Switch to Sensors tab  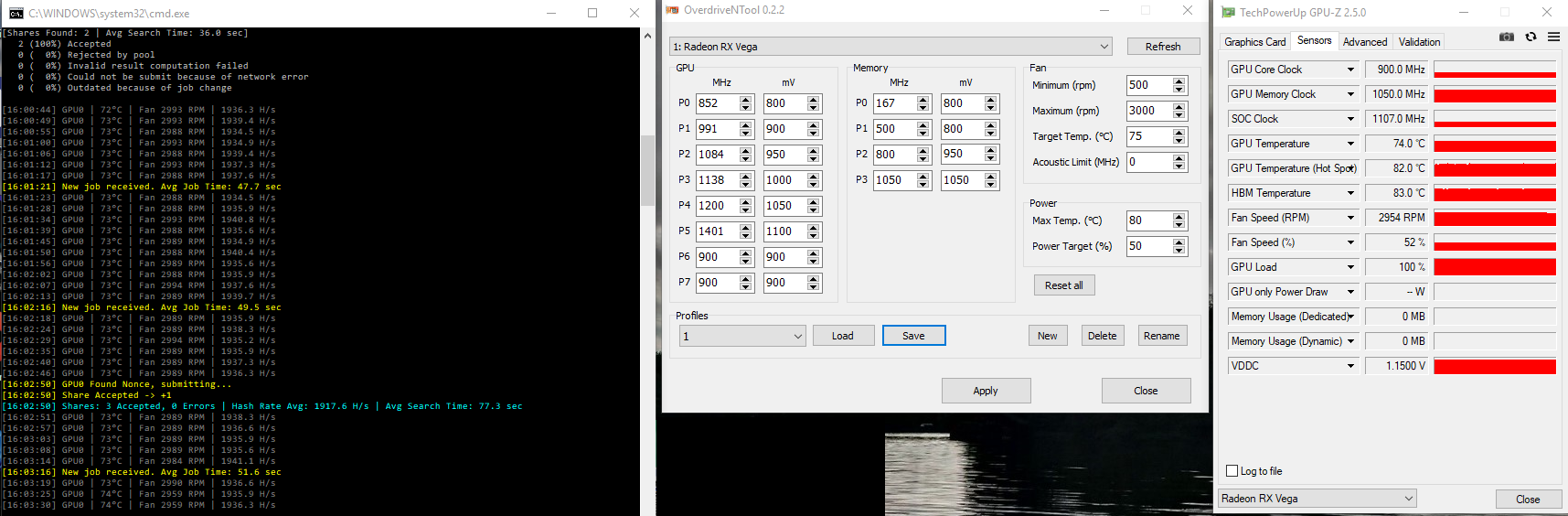pos(1314,40)
